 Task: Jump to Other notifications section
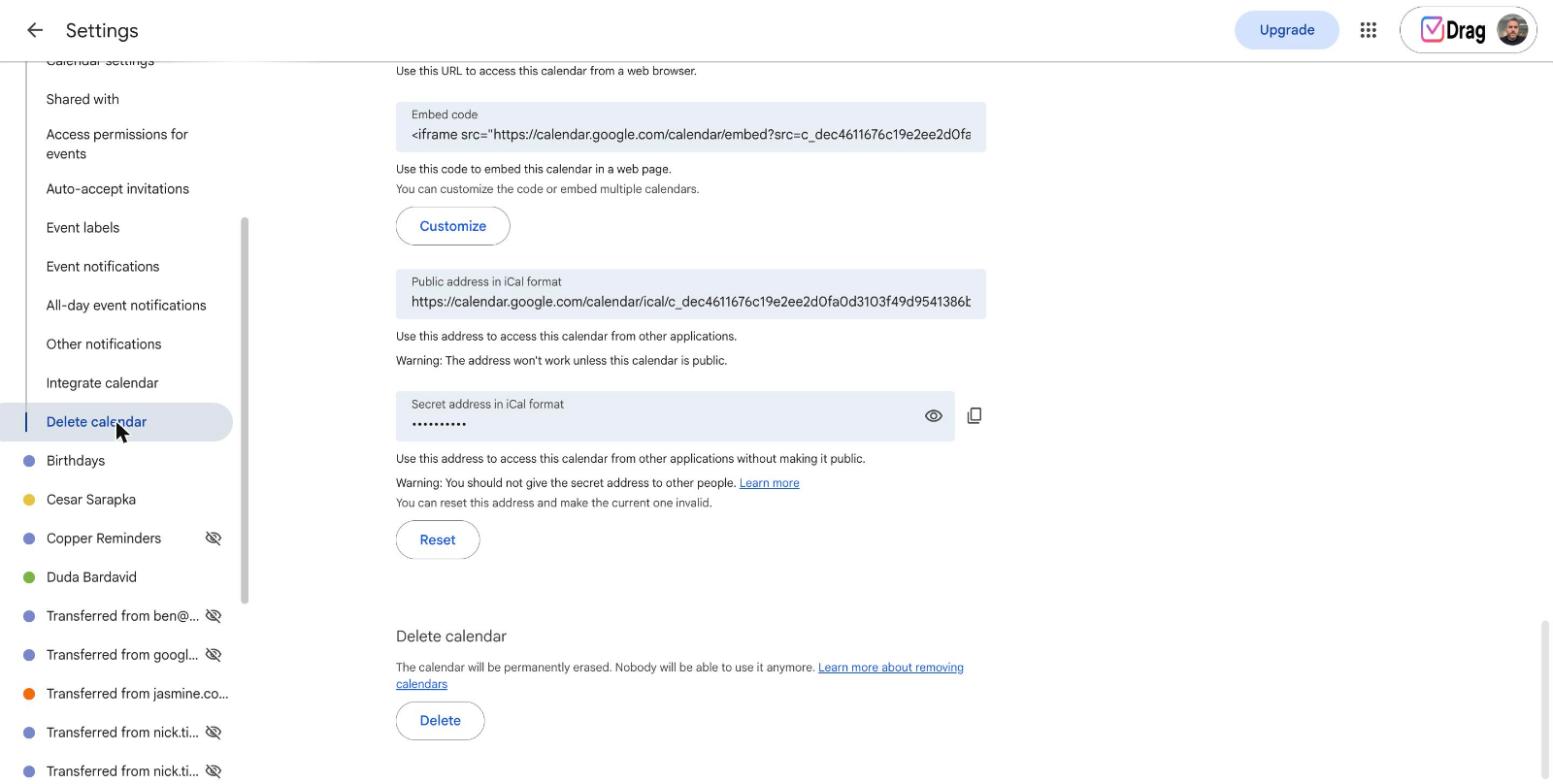click(x=104, y=344)
